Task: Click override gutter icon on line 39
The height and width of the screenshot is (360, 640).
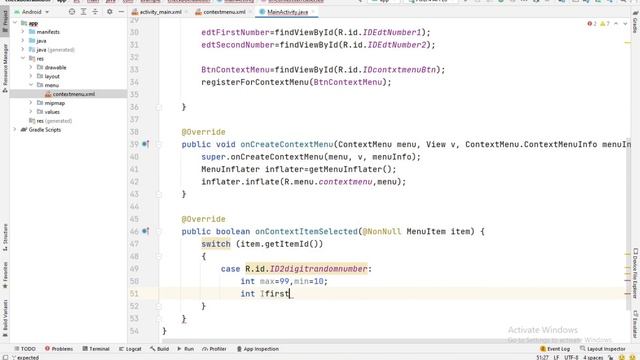Action: point(145,144)
